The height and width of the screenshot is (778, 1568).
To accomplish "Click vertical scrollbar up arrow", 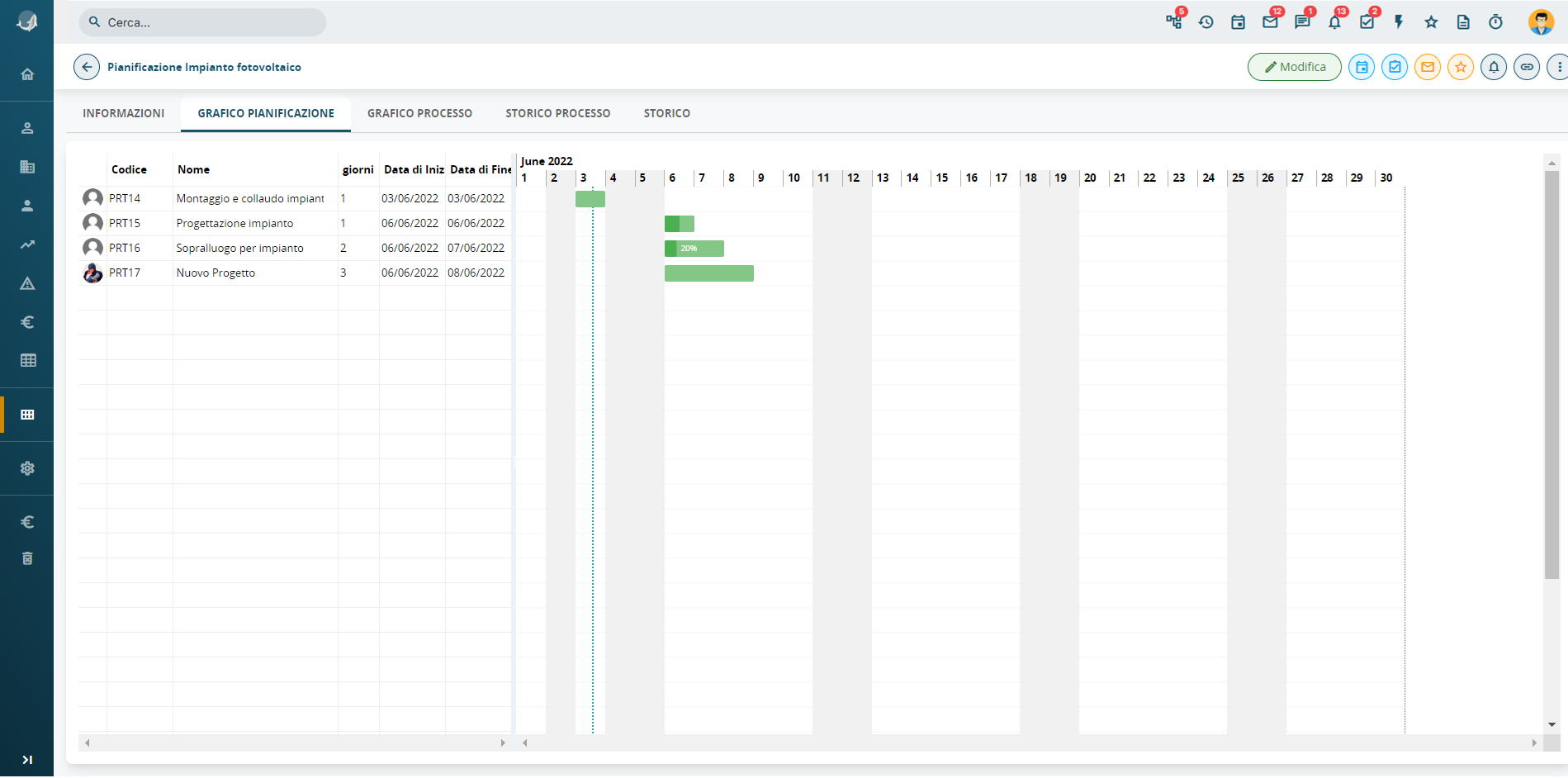I will point(1552,163).
